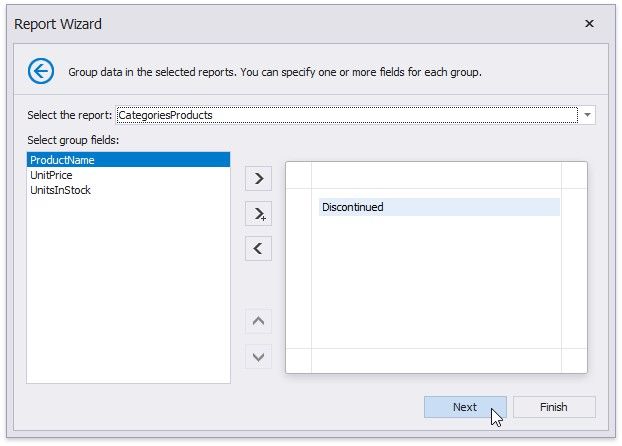
Task: Expand the report selection dropdown arrow
Action: tap(588, 115)
